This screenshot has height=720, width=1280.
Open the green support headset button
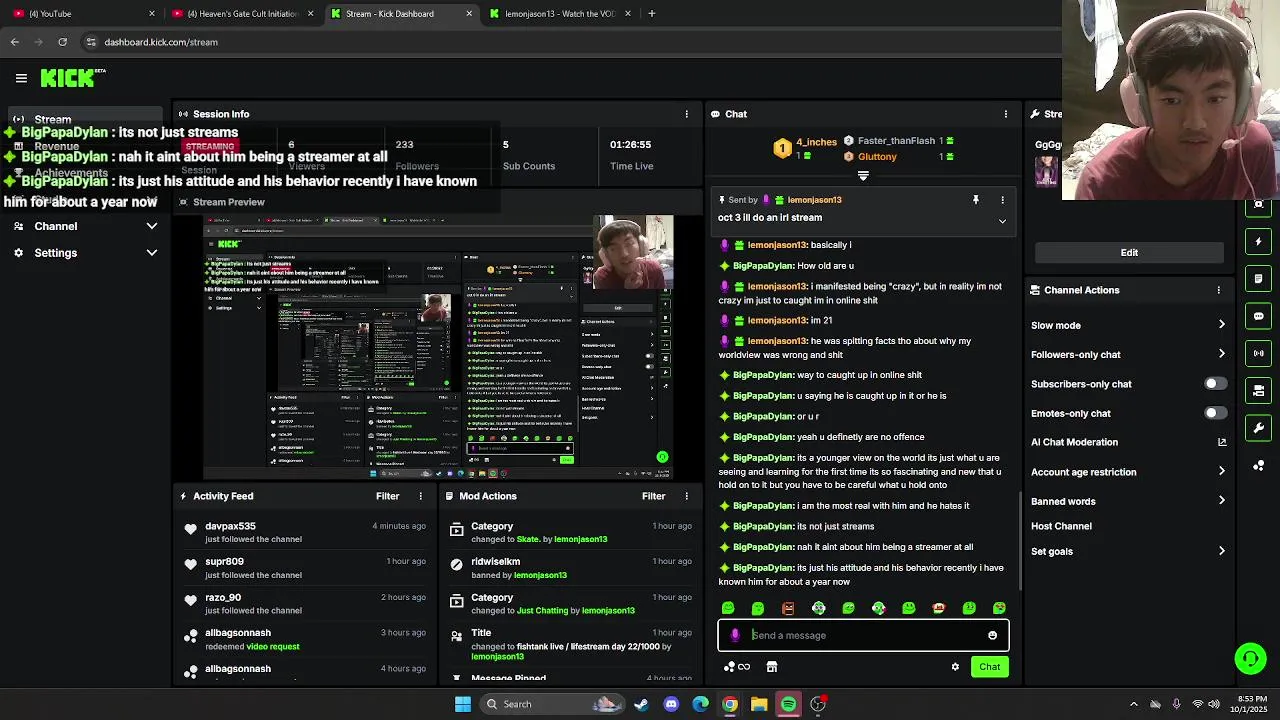1250,659
